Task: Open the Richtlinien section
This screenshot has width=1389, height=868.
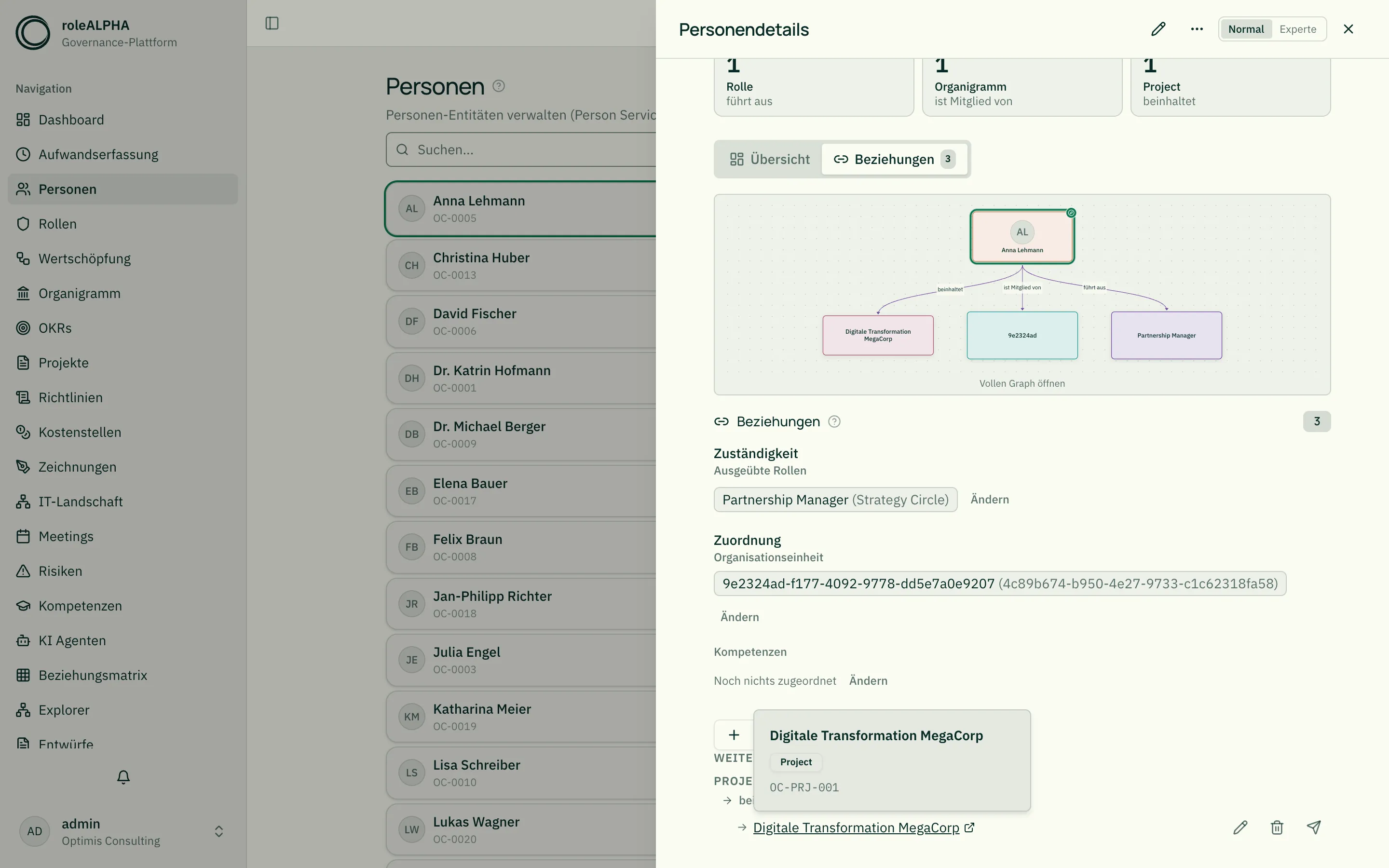Action: (123, 398)
